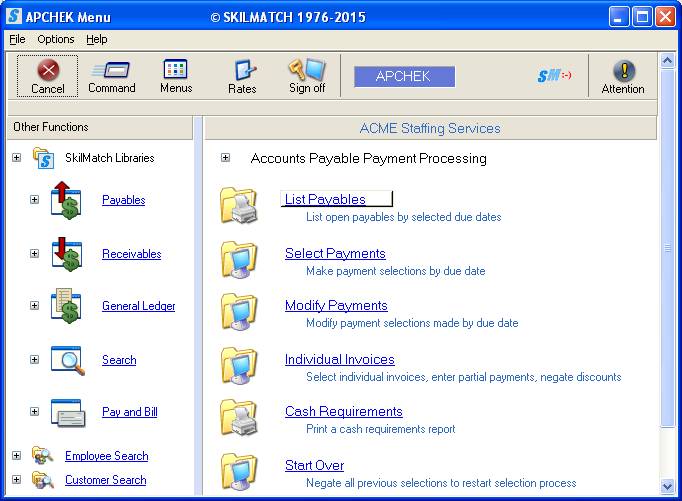This screenshot has width=682, height=501.
Task: Expand the Search tree node
Action: coord(34,360)
